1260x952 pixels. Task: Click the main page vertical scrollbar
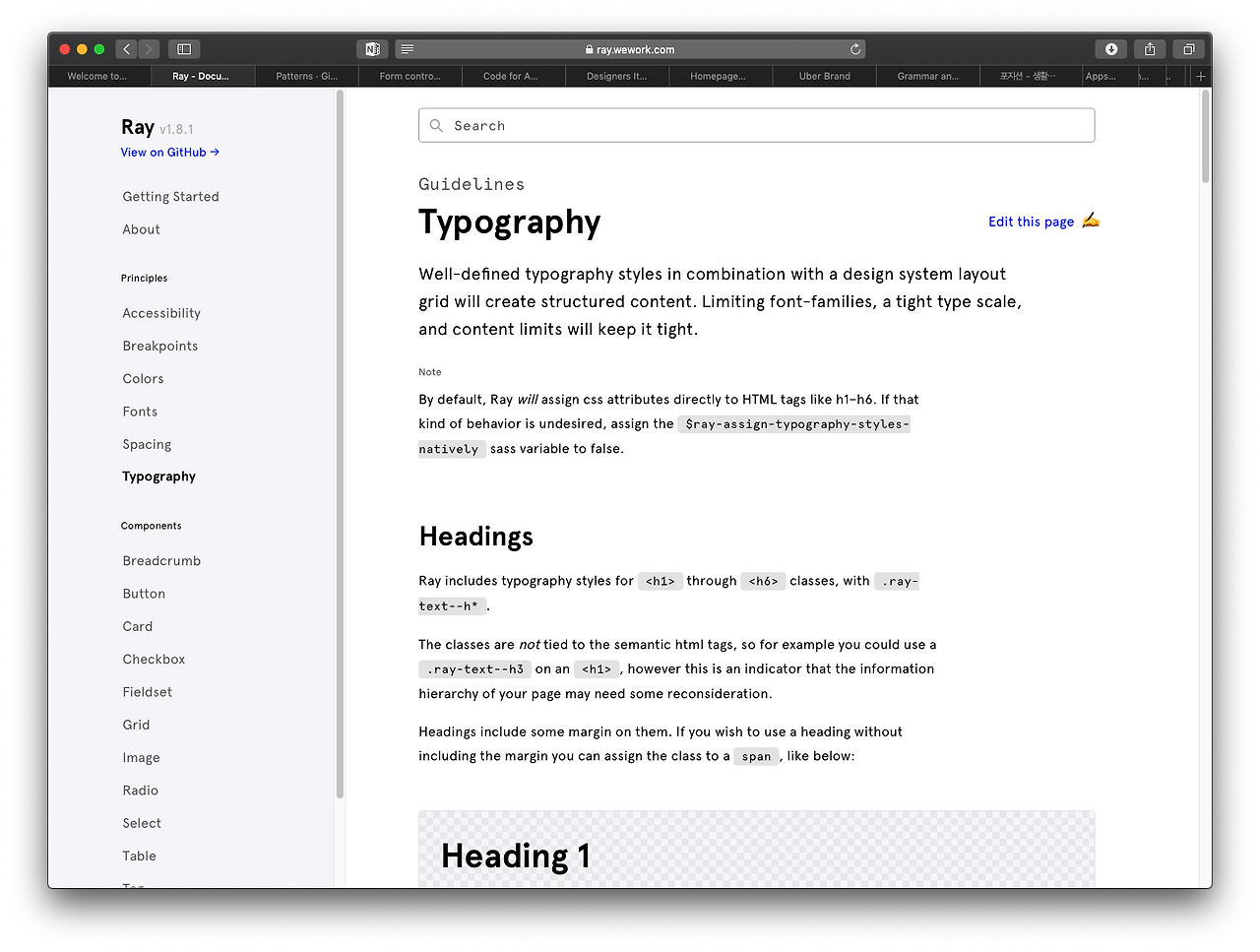(x=1206, y=138)
